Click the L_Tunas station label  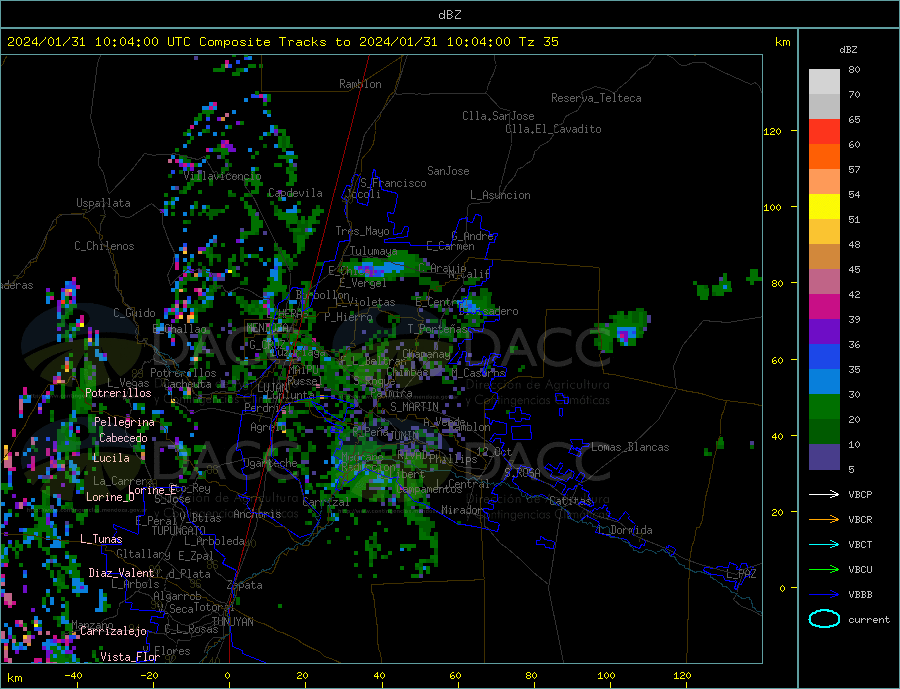pos(101,539)
